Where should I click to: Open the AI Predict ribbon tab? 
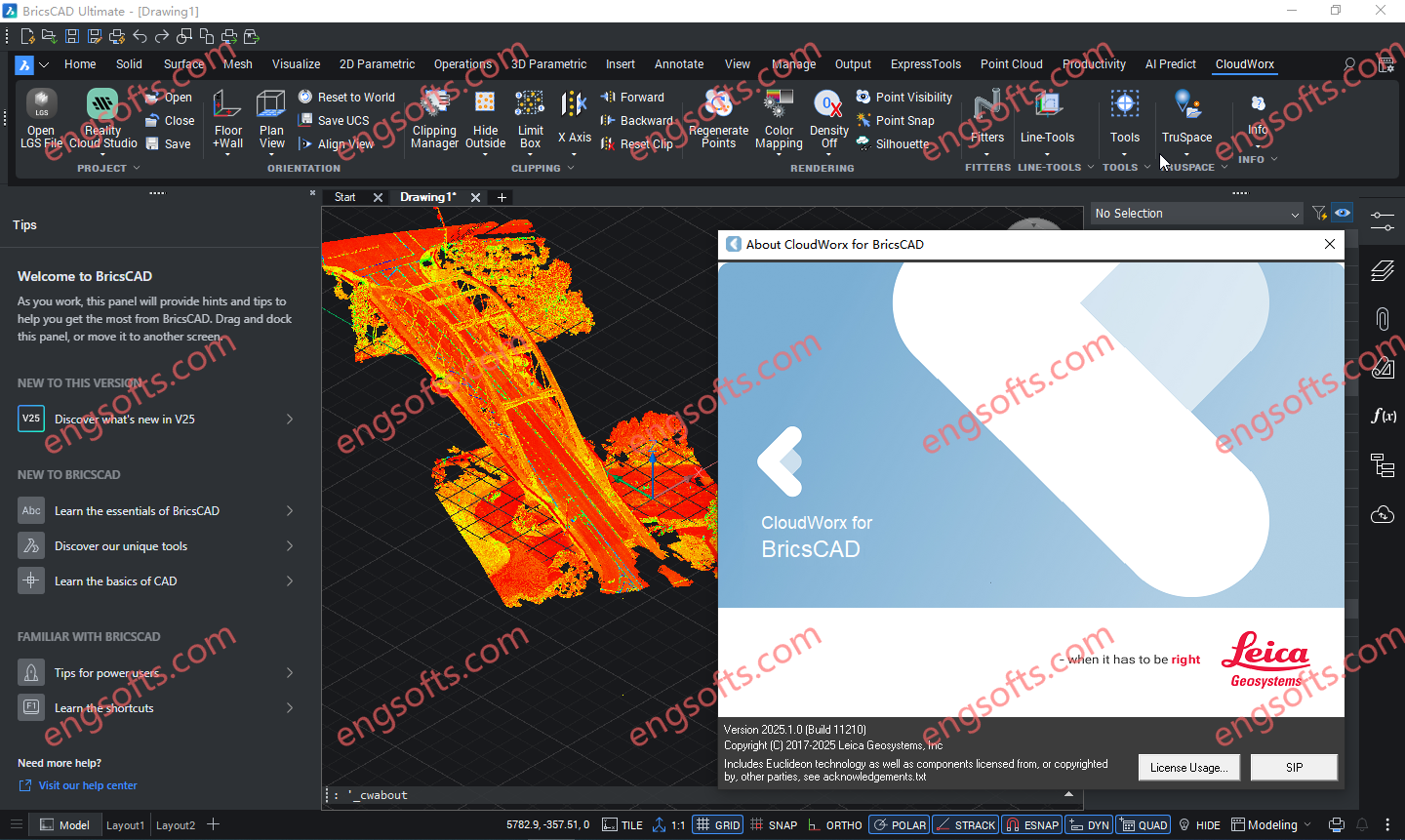[x=1170, y=64]
